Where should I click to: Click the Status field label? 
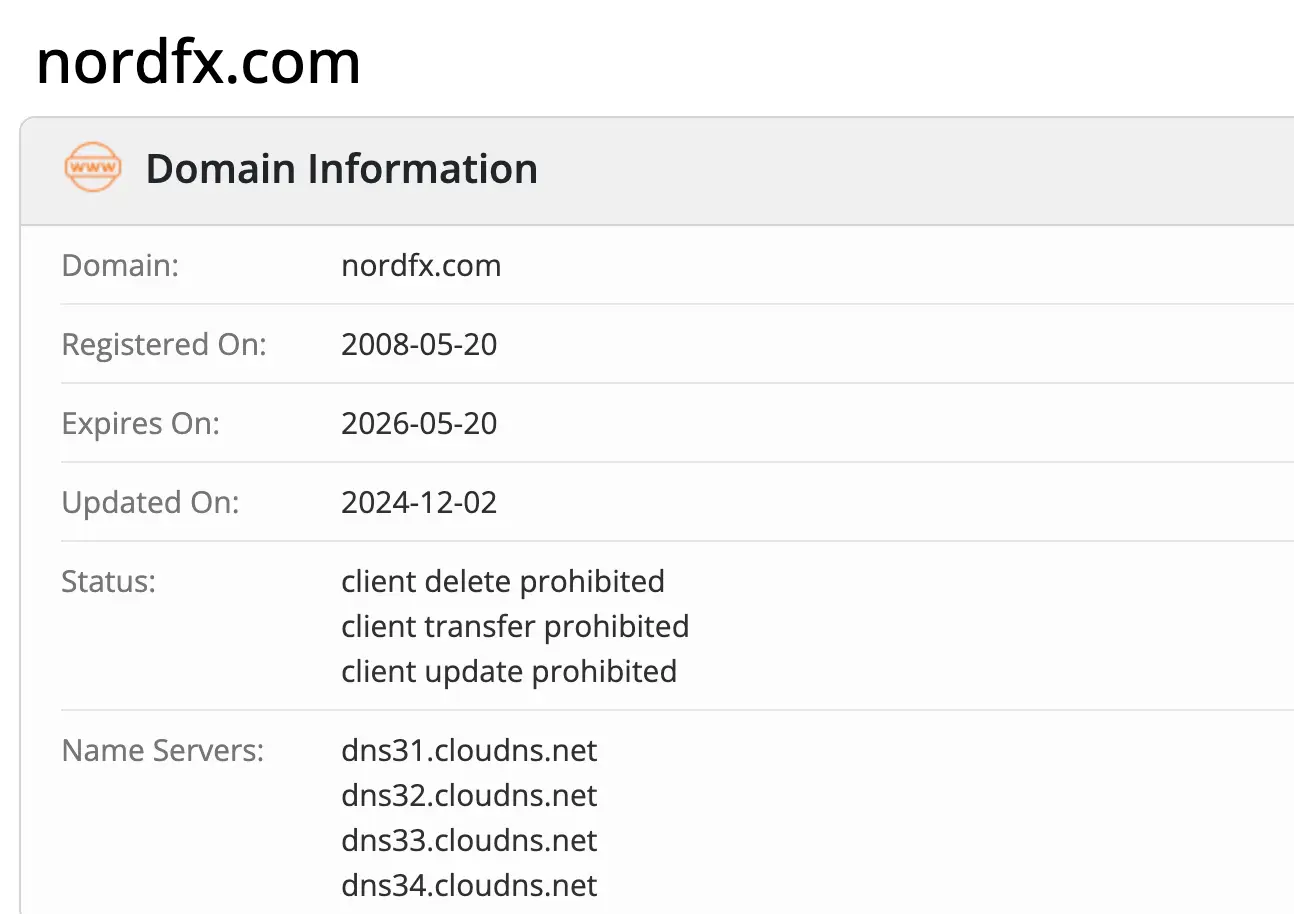pos(109,582)
